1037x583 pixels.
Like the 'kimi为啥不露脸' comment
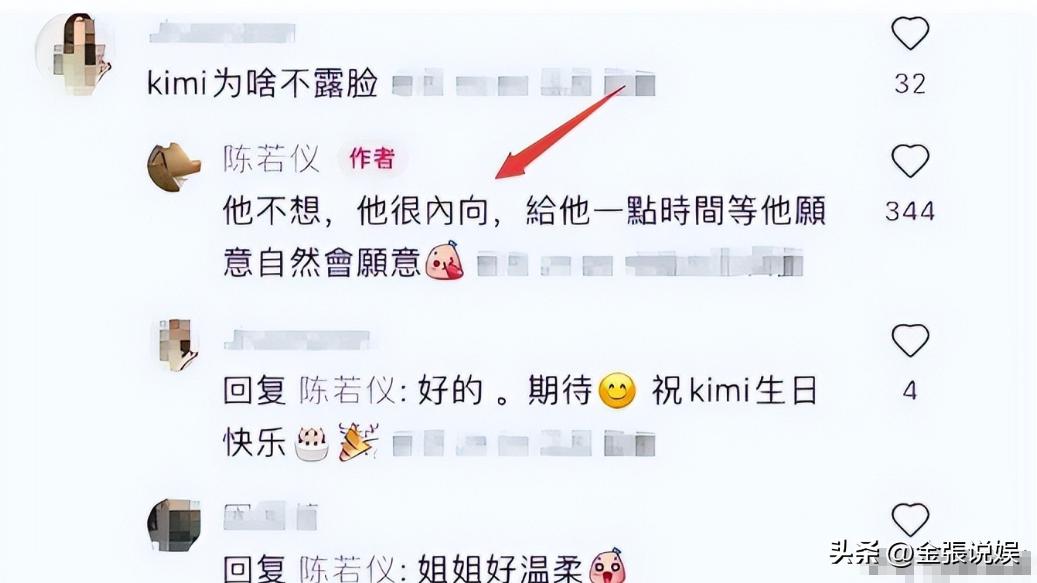(x=910, y=33)
